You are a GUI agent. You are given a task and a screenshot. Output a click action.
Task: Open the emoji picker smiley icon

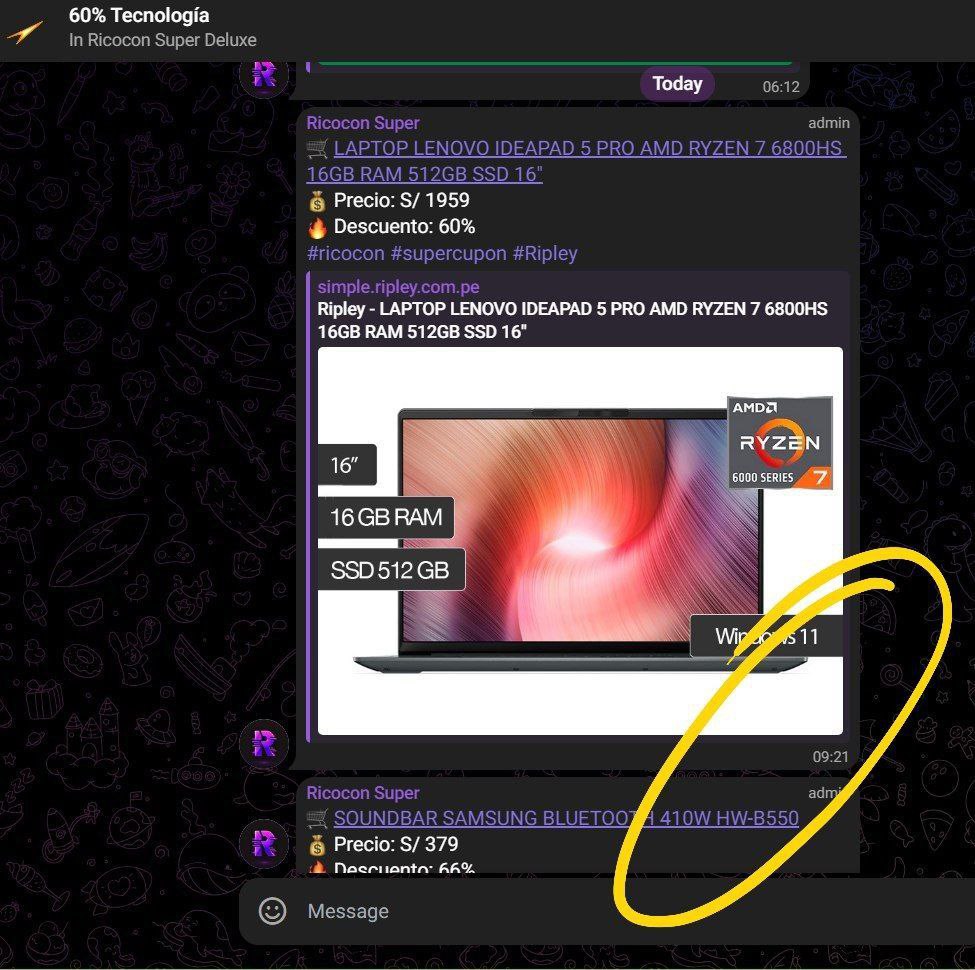pos(272,911)
